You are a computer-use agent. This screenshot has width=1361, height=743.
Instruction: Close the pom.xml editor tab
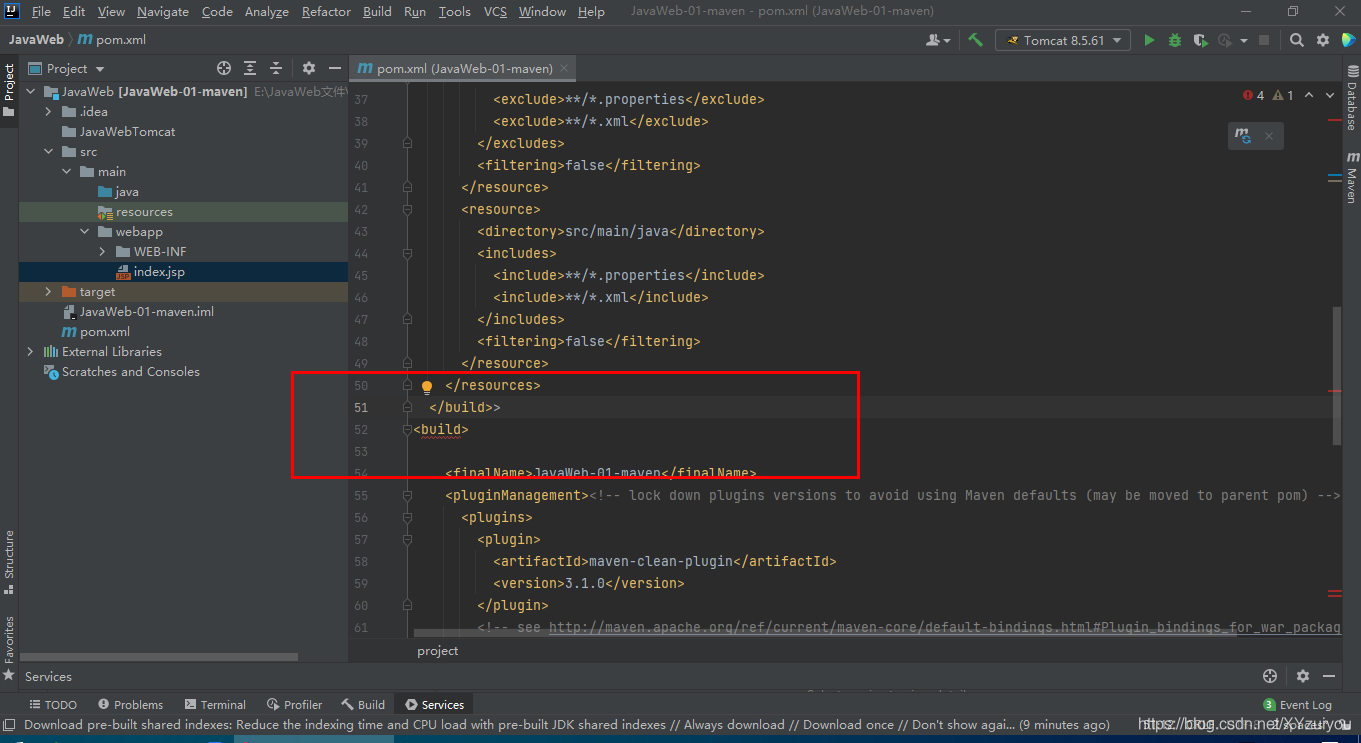point(565,69)
